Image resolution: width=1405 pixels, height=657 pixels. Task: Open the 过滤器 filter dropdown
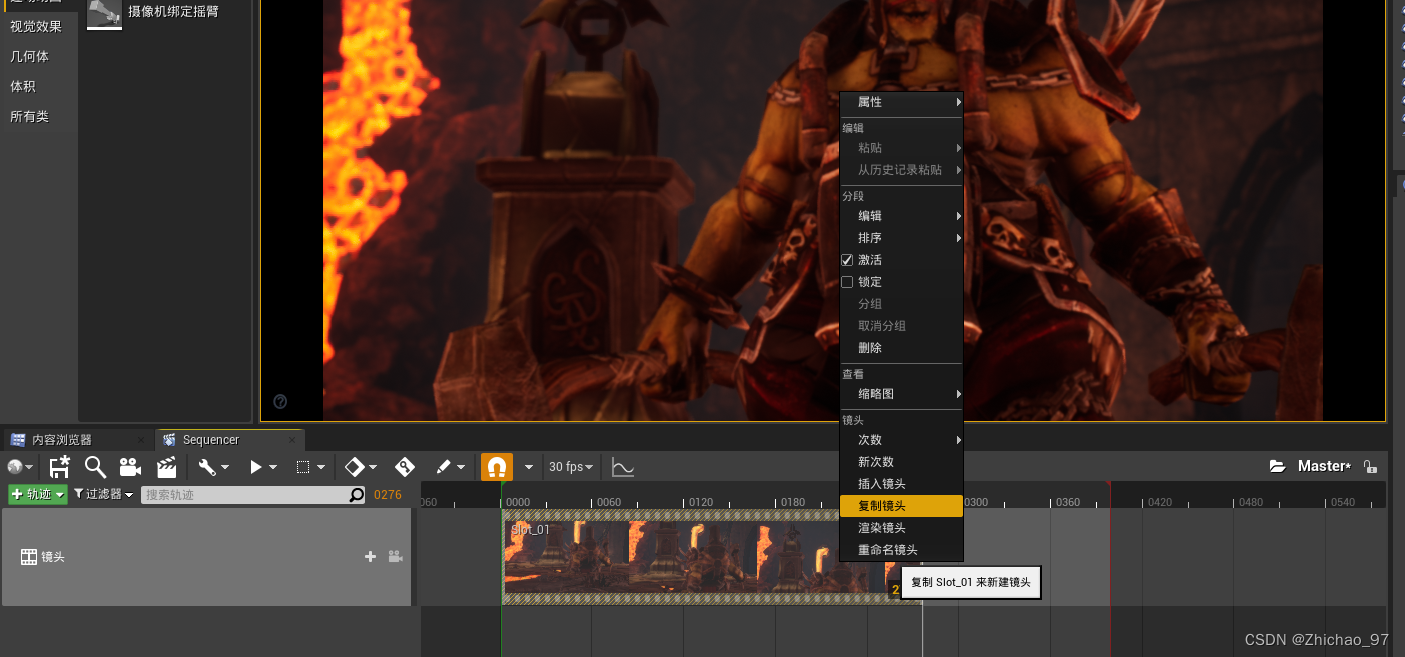(103, 495)
